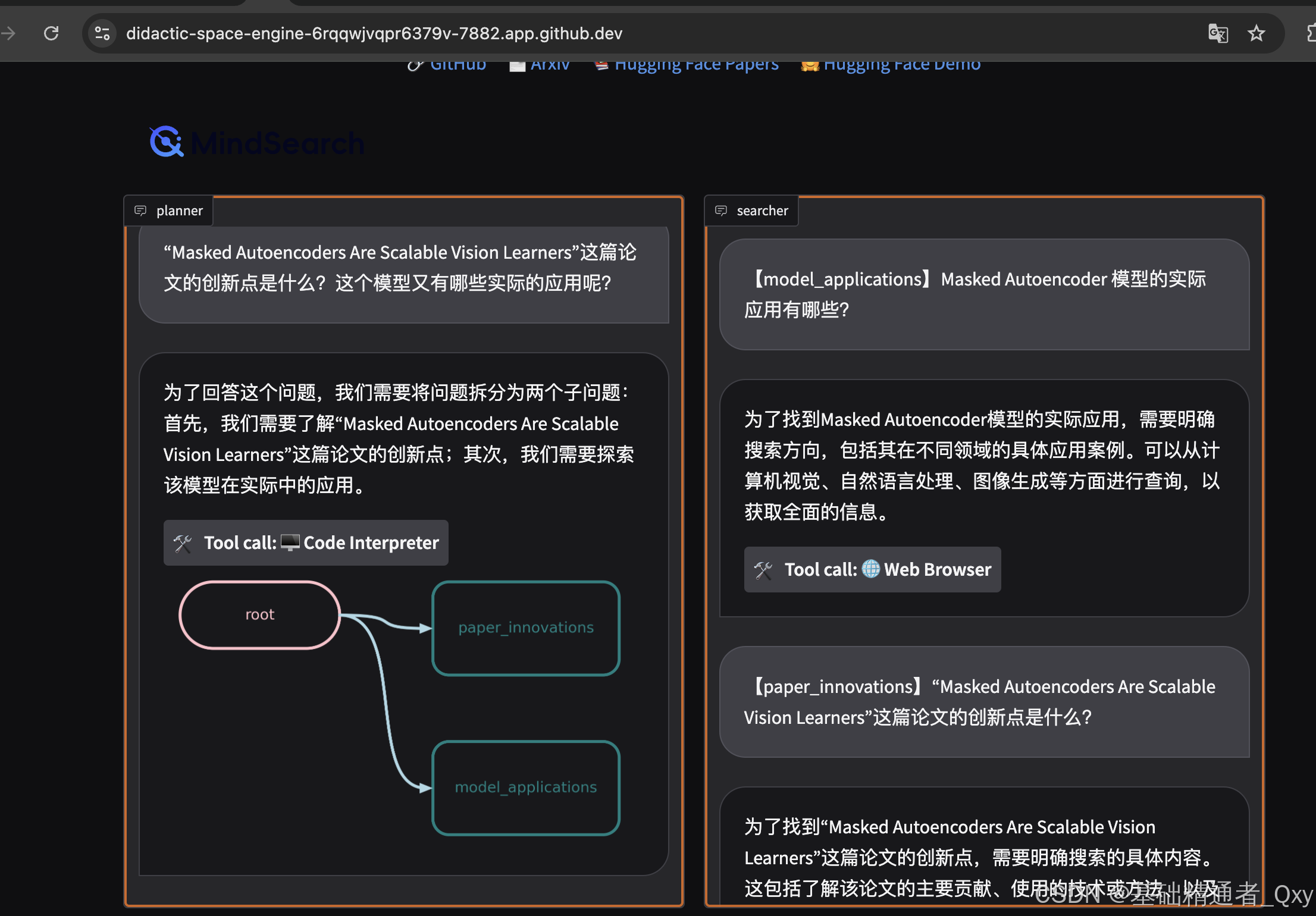Click the MindSearch logo icon
The height and width of the screenshot is (916, 1316).
(x=166, y=142)
